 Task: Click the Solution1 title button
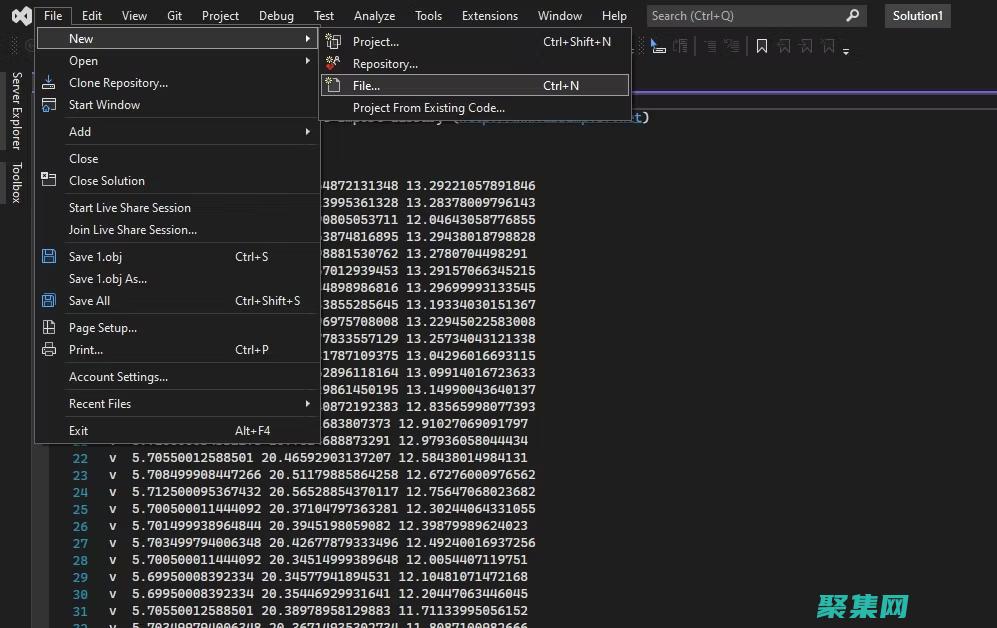pyautogui.click(x=917, y=16)
